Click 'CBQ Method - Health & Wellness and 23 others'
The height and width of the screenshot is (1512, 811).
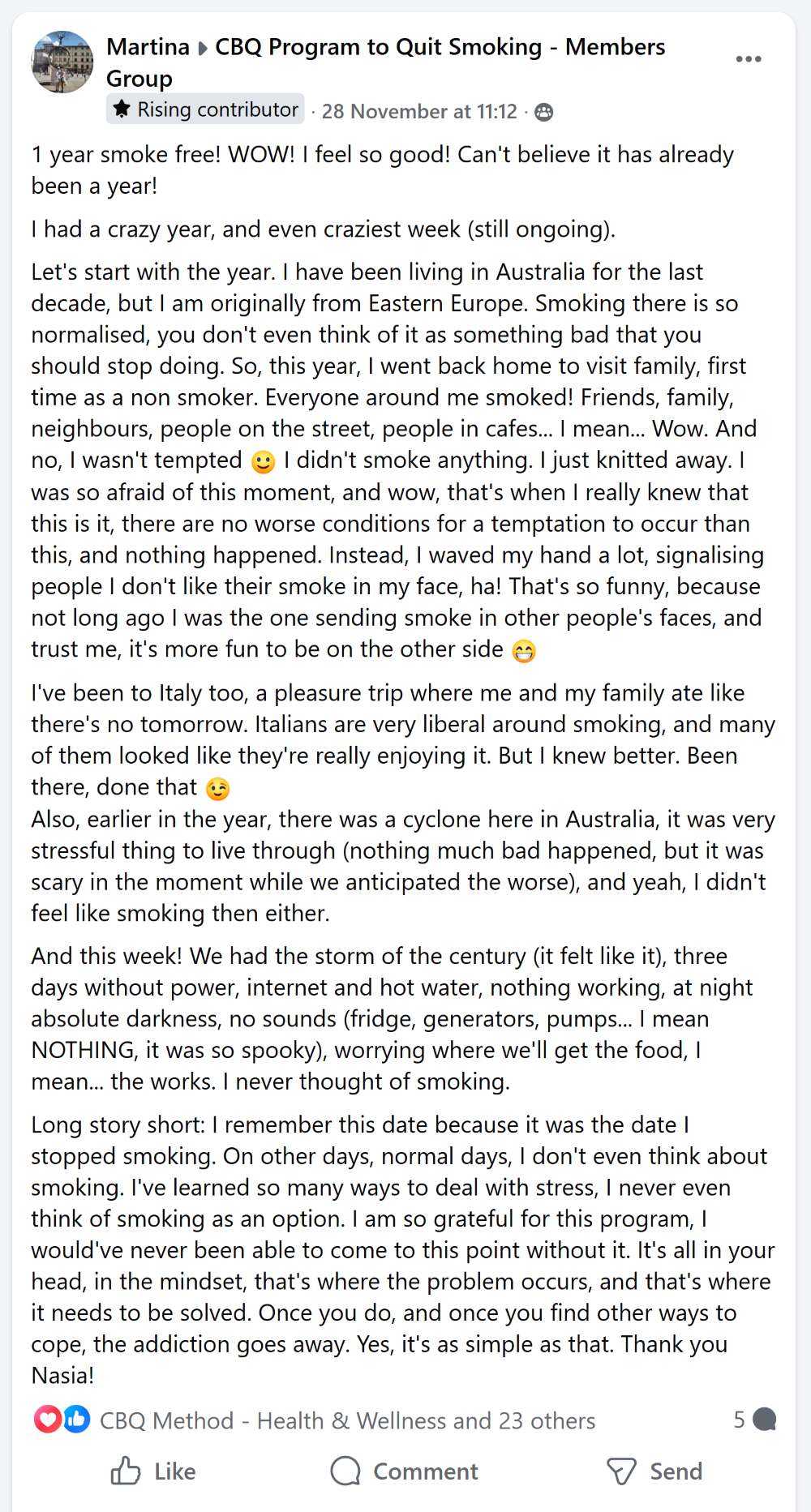pos(346,1420)
